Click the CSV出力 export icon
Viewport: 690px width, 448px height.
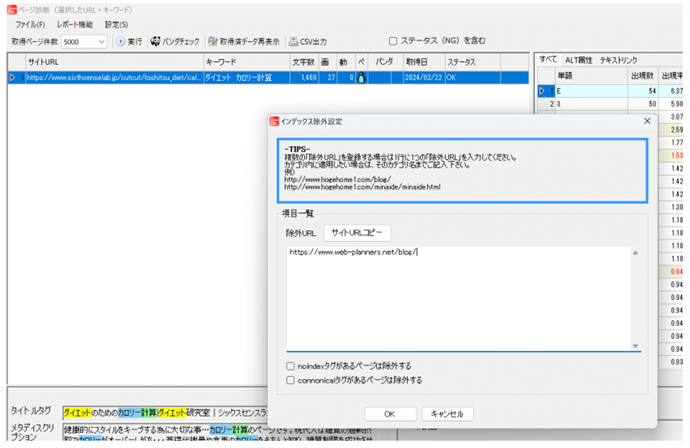[x=293, y=42]
